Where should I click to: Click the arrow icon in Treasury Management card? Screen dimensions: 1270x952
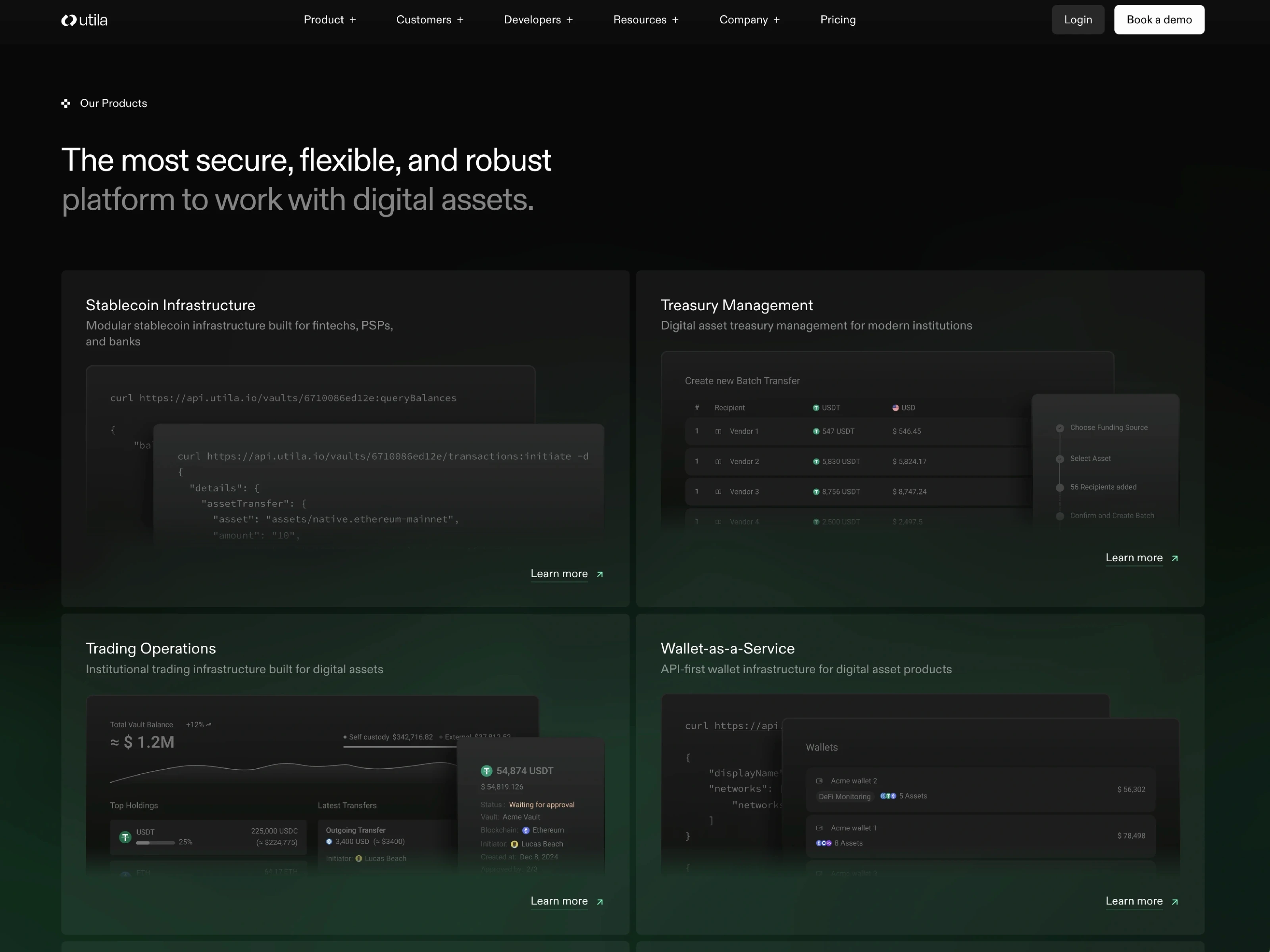(x=1175, y=559)
